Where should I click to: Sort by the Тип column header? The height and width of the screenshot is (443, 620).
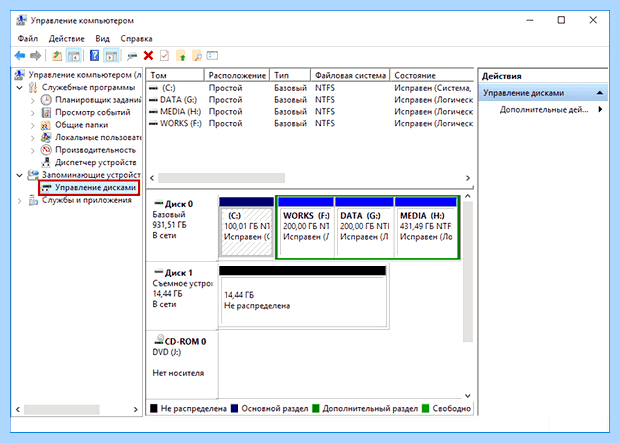(x=290, y=75)
